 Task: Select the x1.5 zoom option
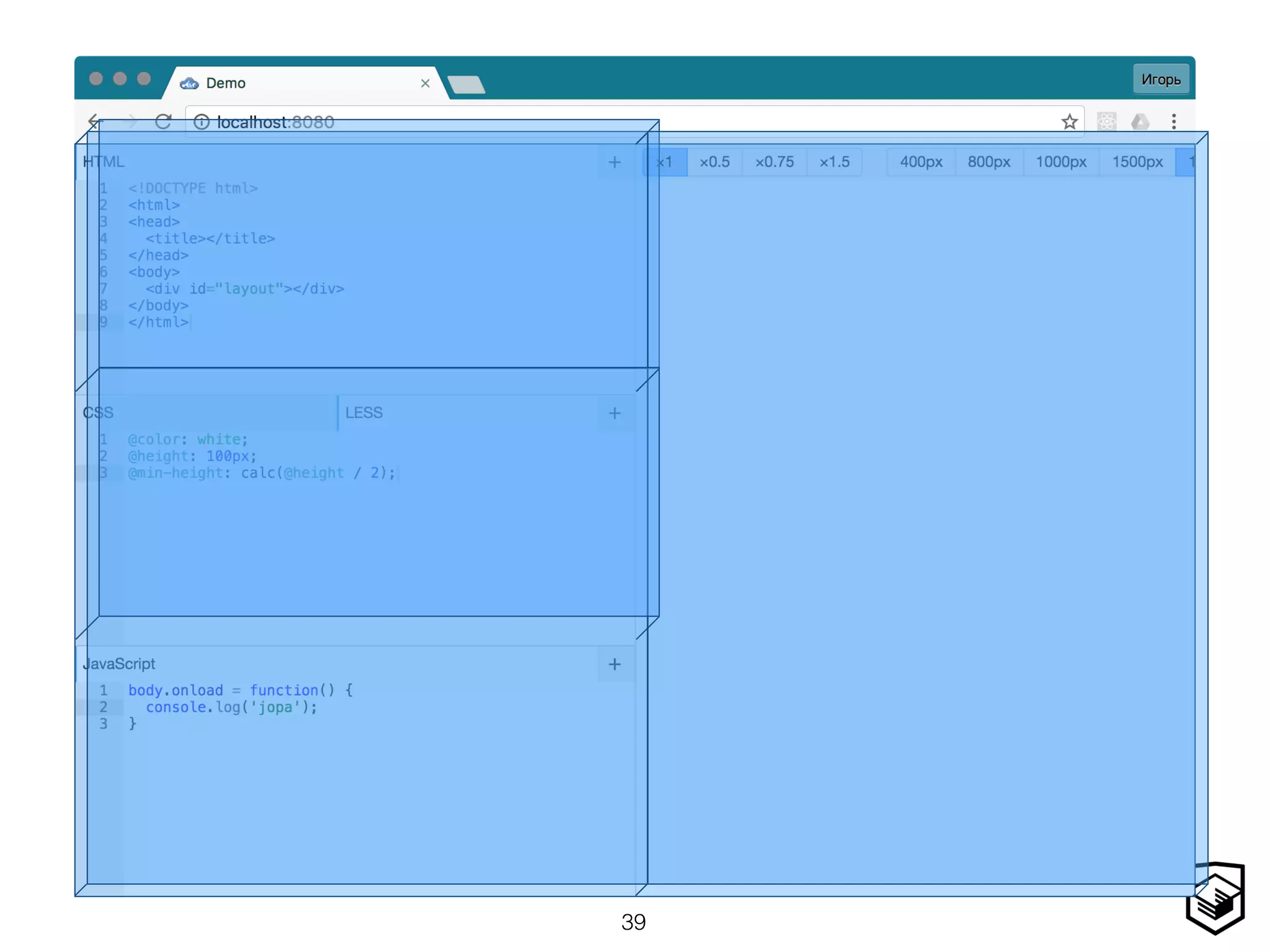[834, 162]
